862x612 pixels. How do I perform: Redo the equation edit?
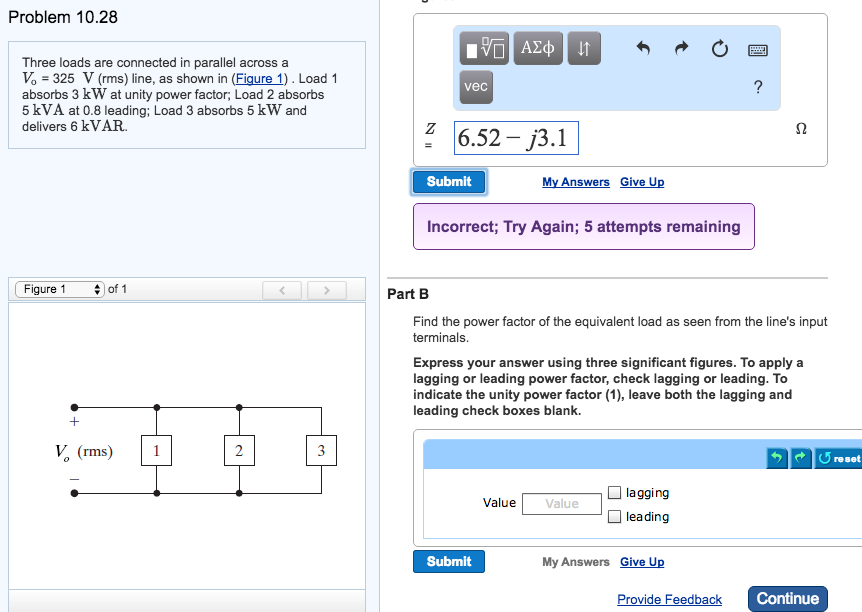pos(681,47)
